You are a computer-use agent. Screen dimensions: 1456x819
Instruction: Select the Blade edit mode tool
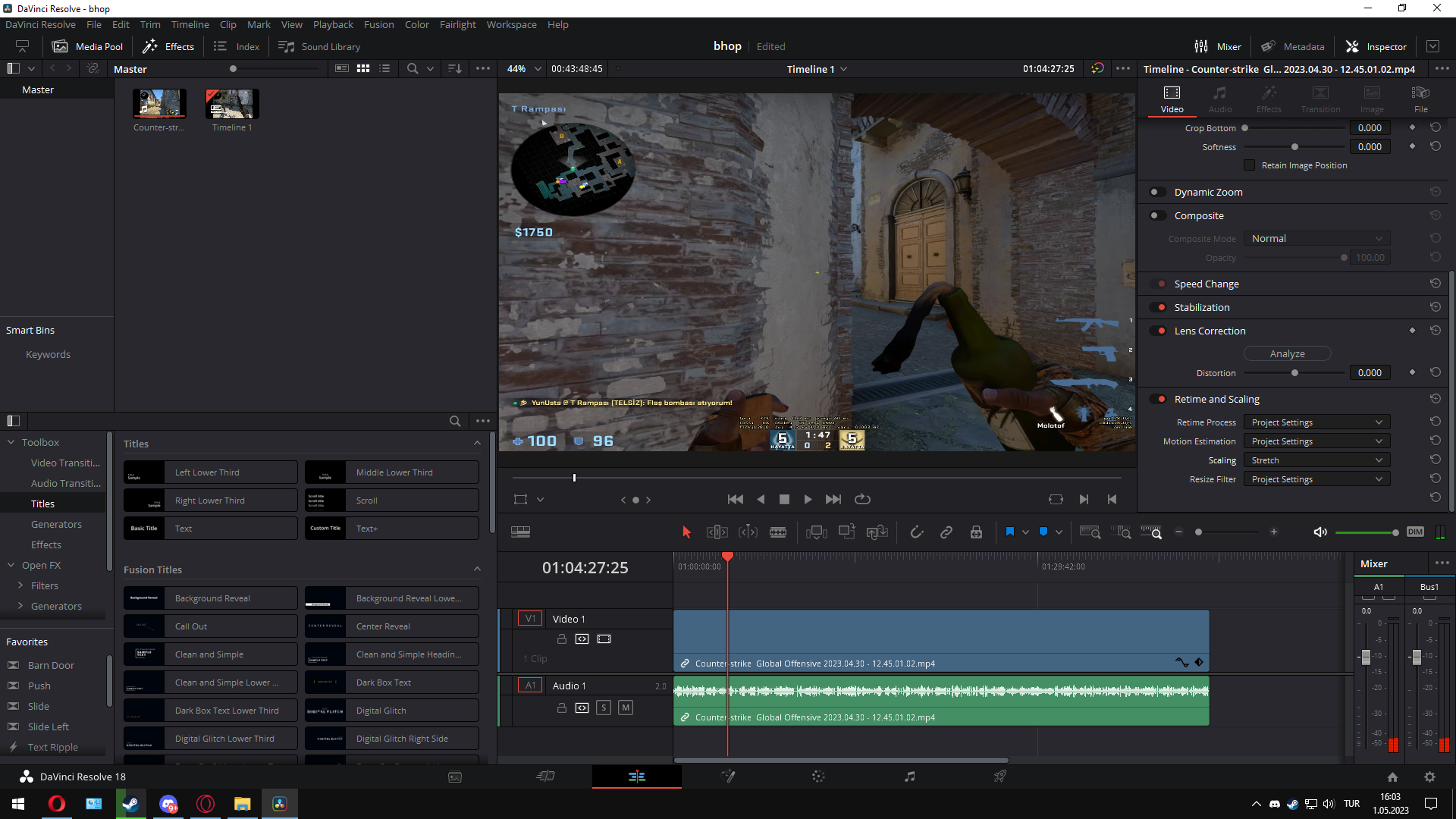coord(778,532)
